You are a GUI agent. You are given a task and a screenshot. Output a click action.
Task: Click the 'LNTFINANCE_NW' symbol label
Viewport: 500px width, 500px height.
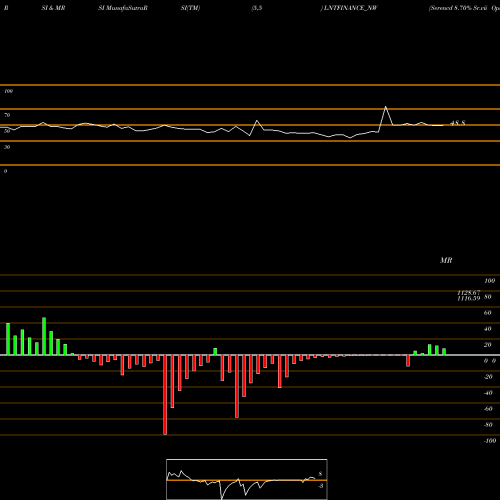(350, 8)
